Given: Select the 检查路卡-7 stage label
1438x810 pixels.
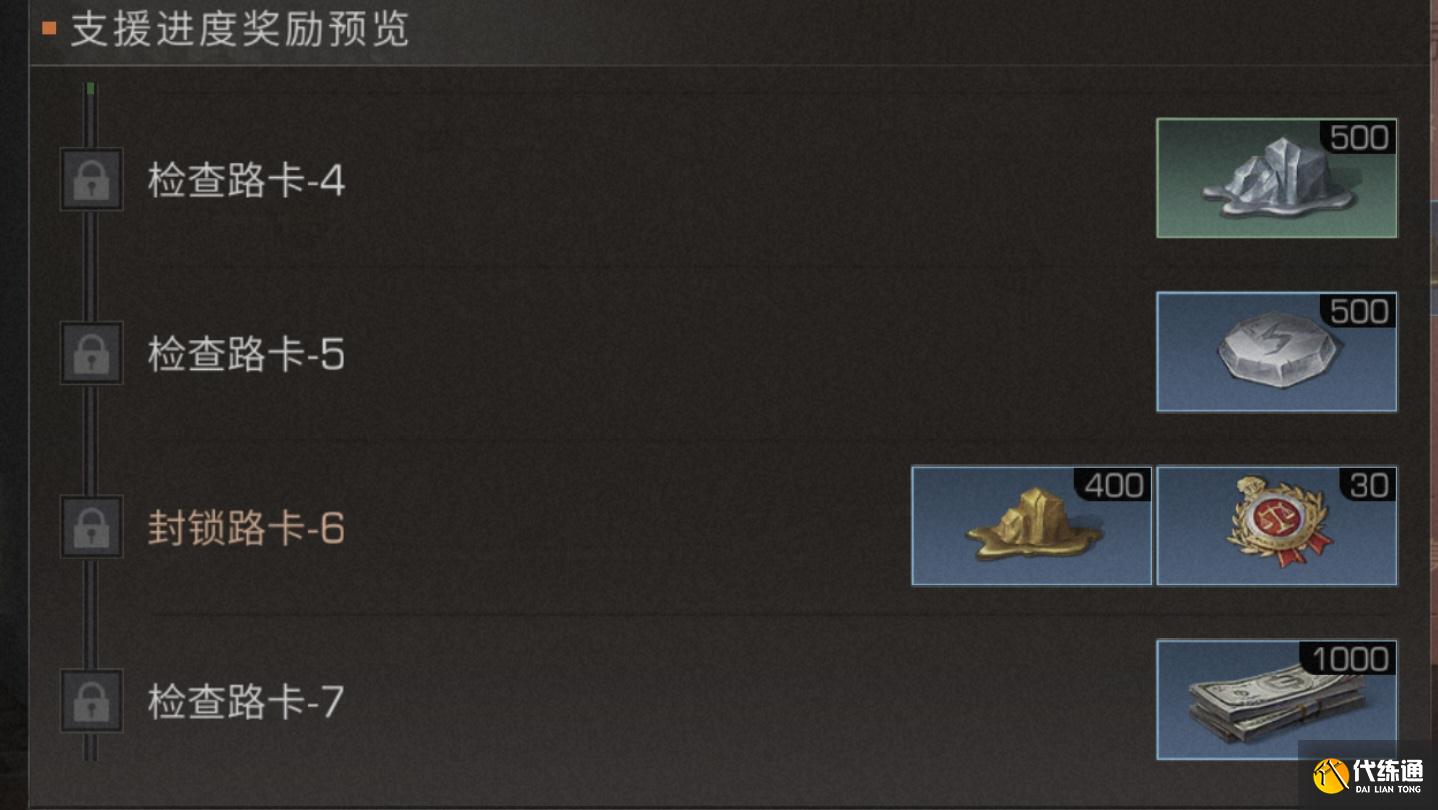Looking at the screenshot, I should click(x=246, y=701).
